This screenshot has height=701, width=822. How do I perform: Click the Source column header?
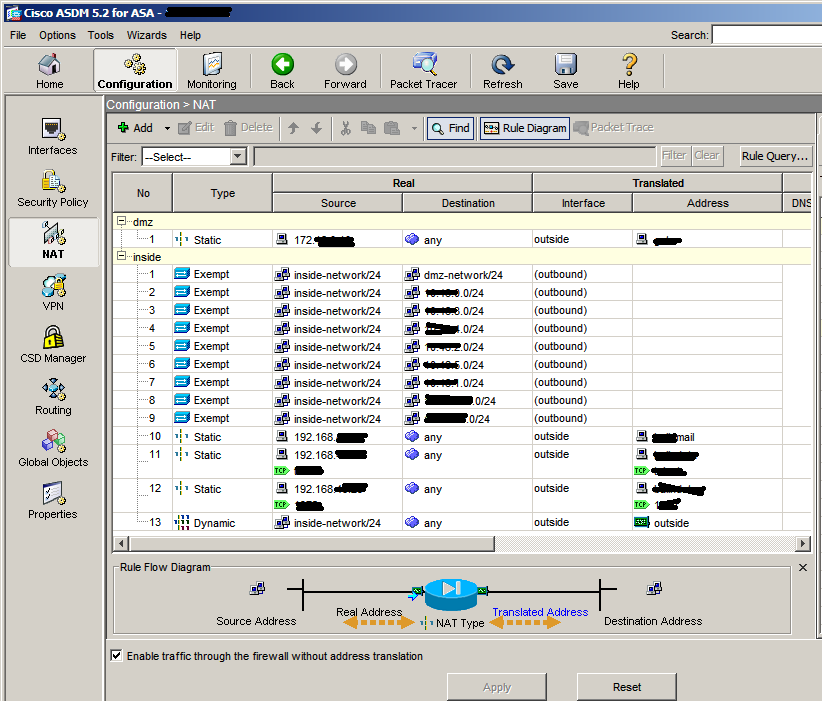coord(338,203)
